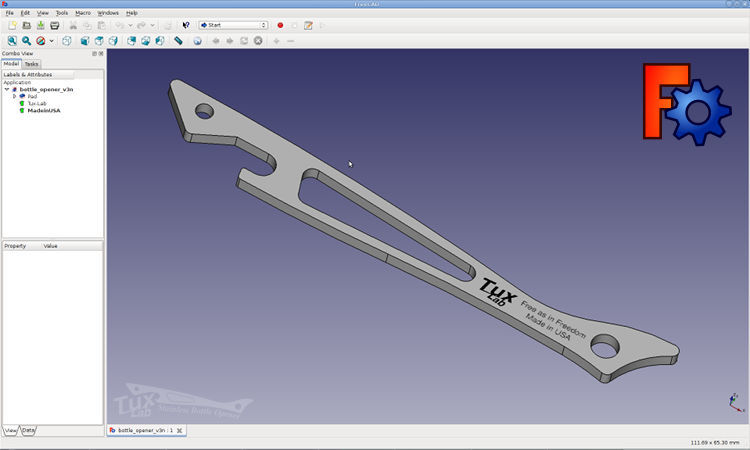Click the Draw Style icon
Screen dimensions: 750x450
point(41,41)
